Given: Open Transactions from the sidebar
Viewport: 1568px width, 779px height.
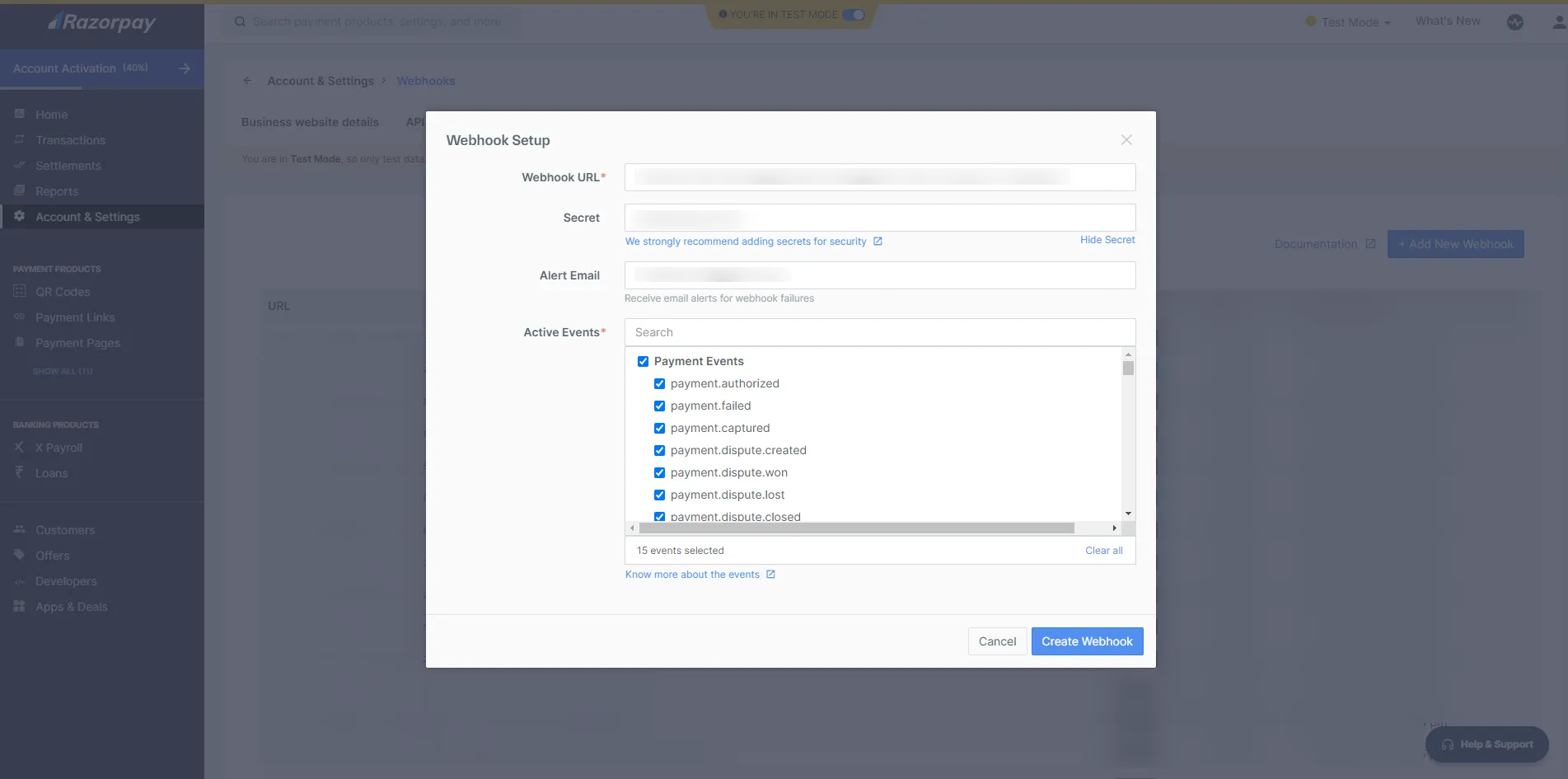Looking at the screenshot, I should pyautogui.click(x=70, y=140).
